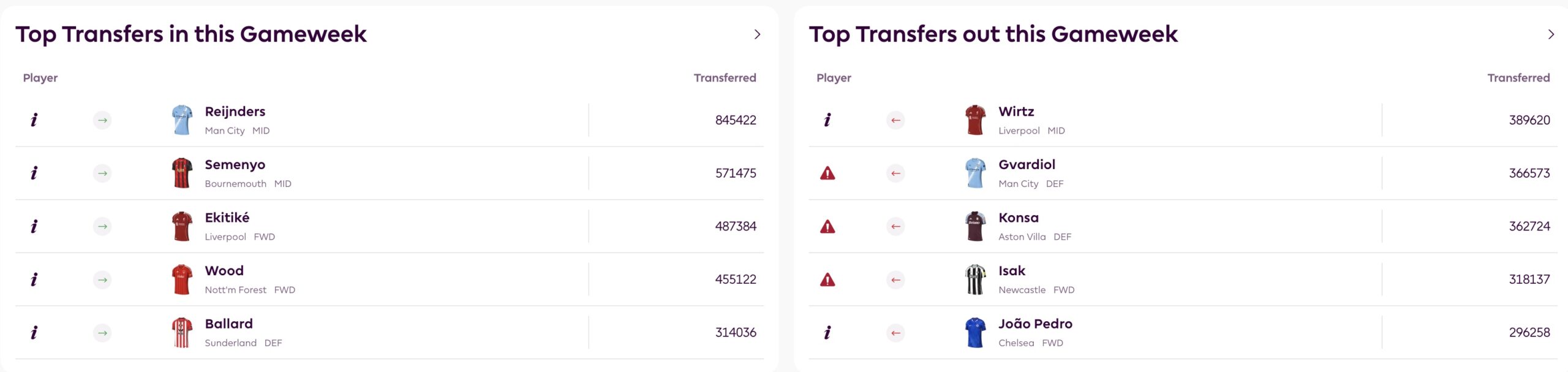Open Wood Nott'm Forest player entry

click(390, 279)
